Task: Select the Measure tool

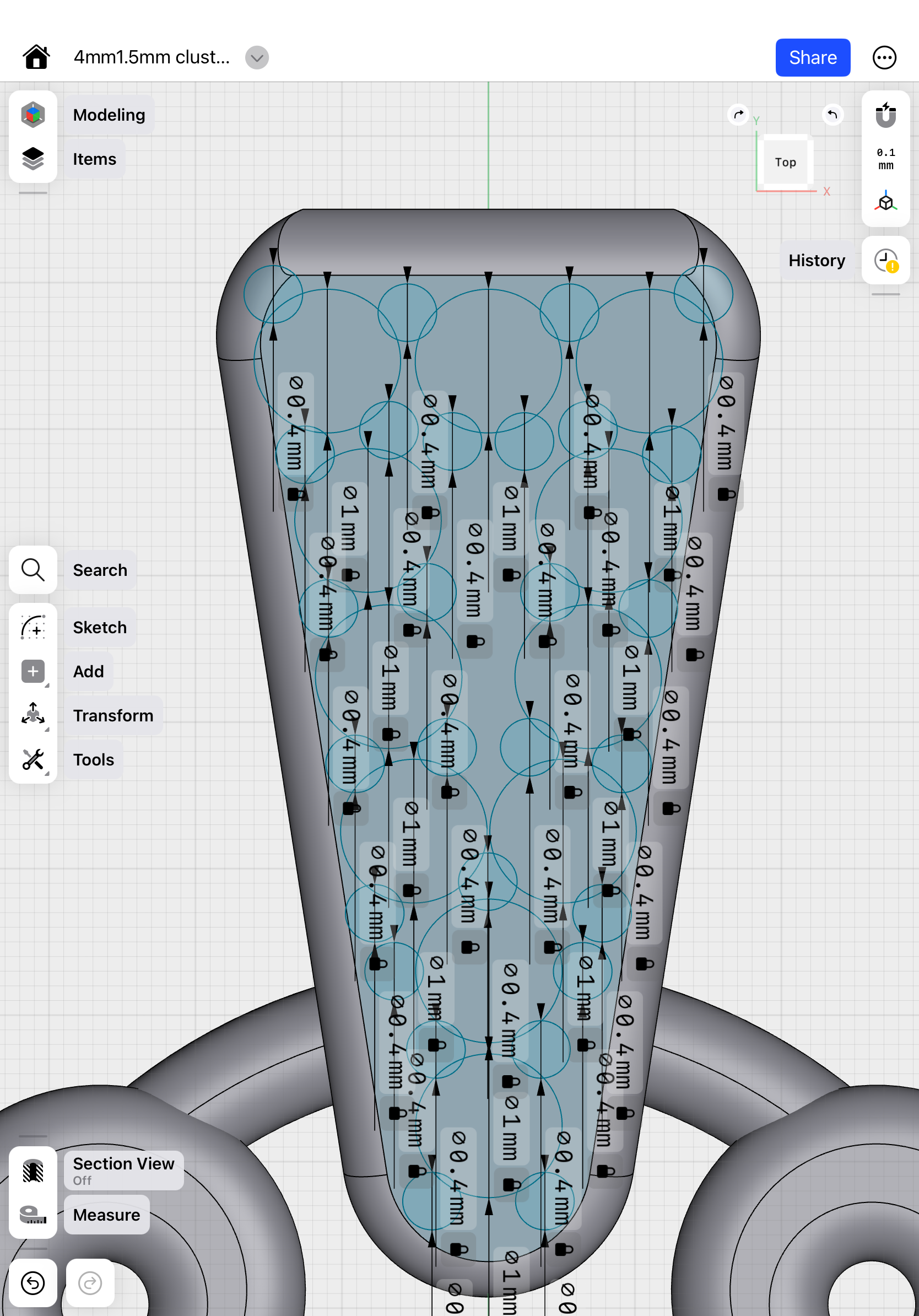Action: click(x=33, y=1215)
